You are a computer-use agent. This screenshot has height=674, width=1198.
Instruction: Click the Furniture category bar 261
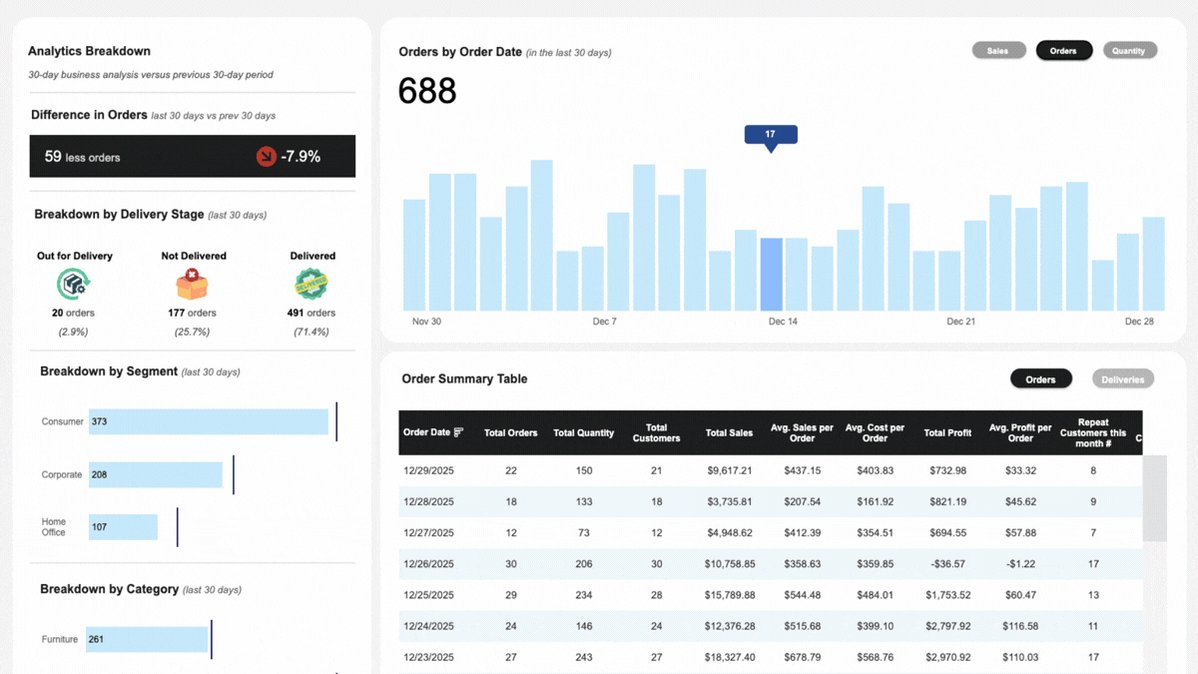click(147, 640)
